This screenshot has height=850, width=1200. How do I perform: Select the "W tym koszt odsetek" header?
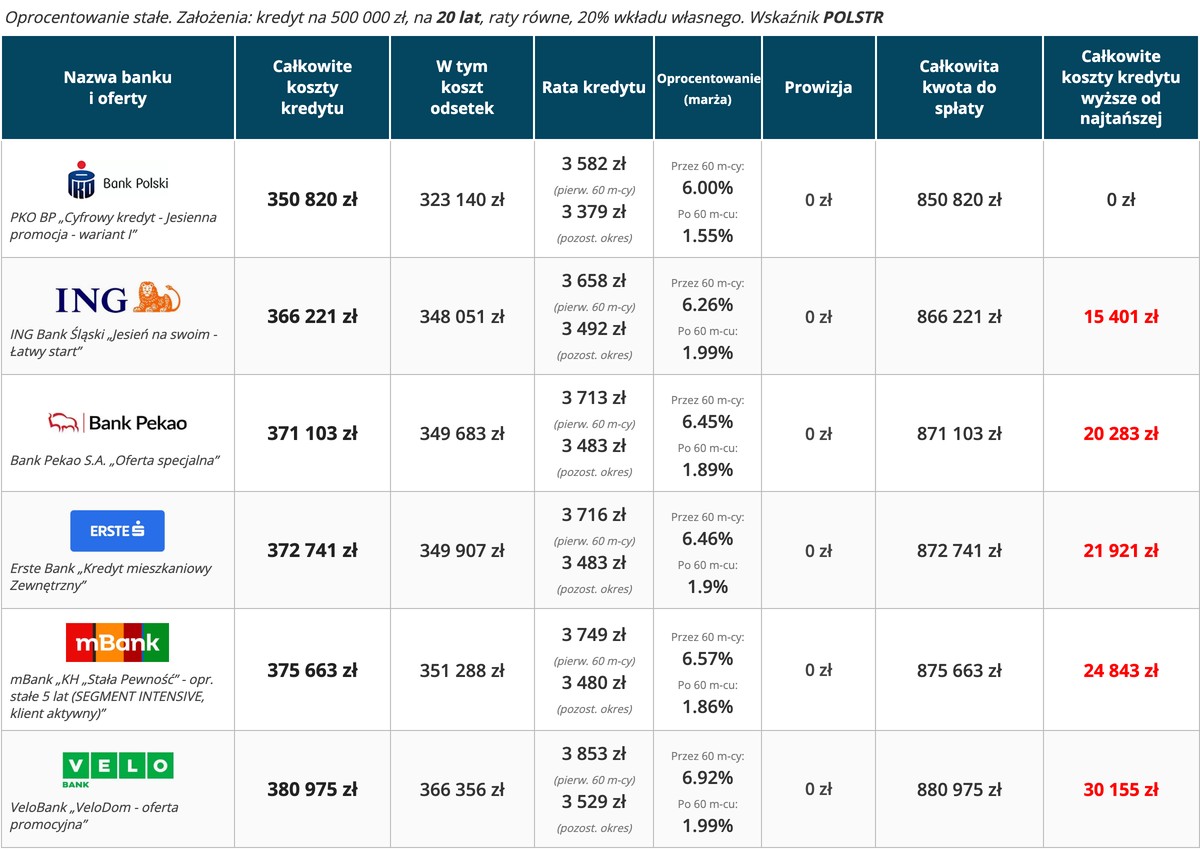pyautogui.click(x=462, y=88)
